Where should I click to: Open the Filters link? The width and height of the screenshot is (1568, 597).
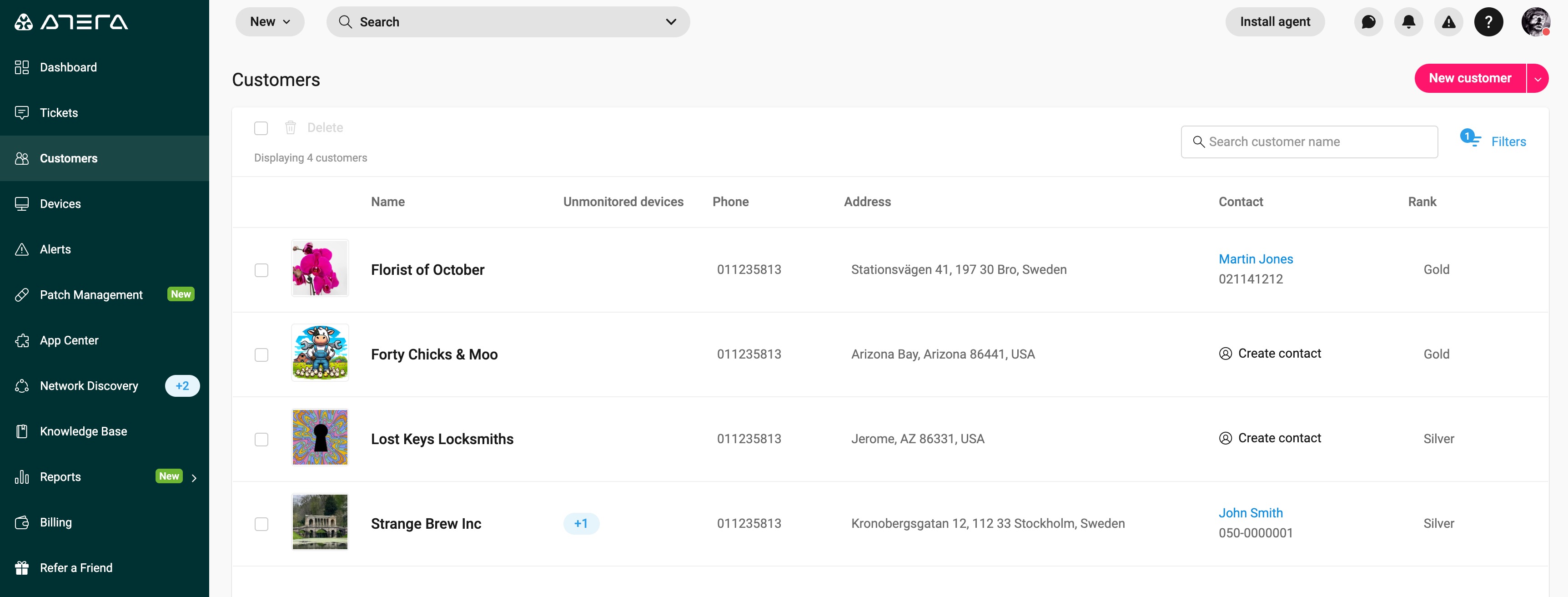pyautogui.click(x=1508, y=142)
